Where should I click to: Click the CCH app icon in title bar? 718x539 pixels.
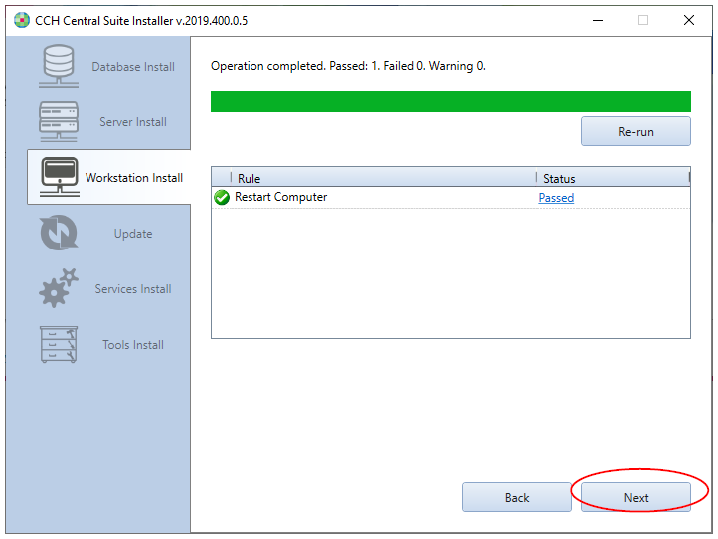coord(21,20)
